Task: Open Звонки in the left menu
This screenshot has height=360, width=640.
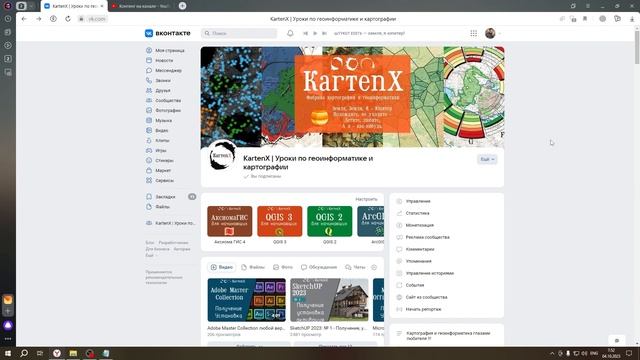Action: point(158,80)
